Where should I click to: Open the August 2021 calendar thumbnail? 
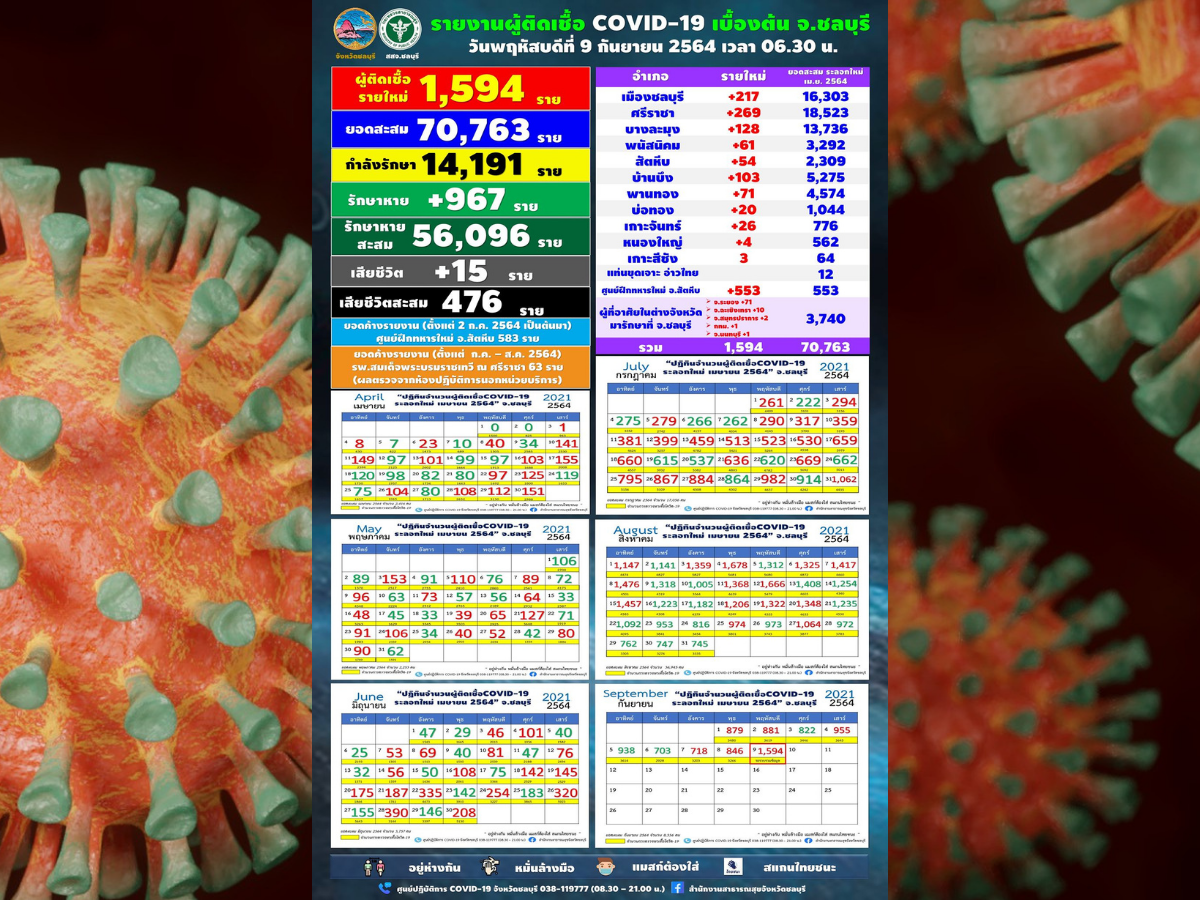732,599
